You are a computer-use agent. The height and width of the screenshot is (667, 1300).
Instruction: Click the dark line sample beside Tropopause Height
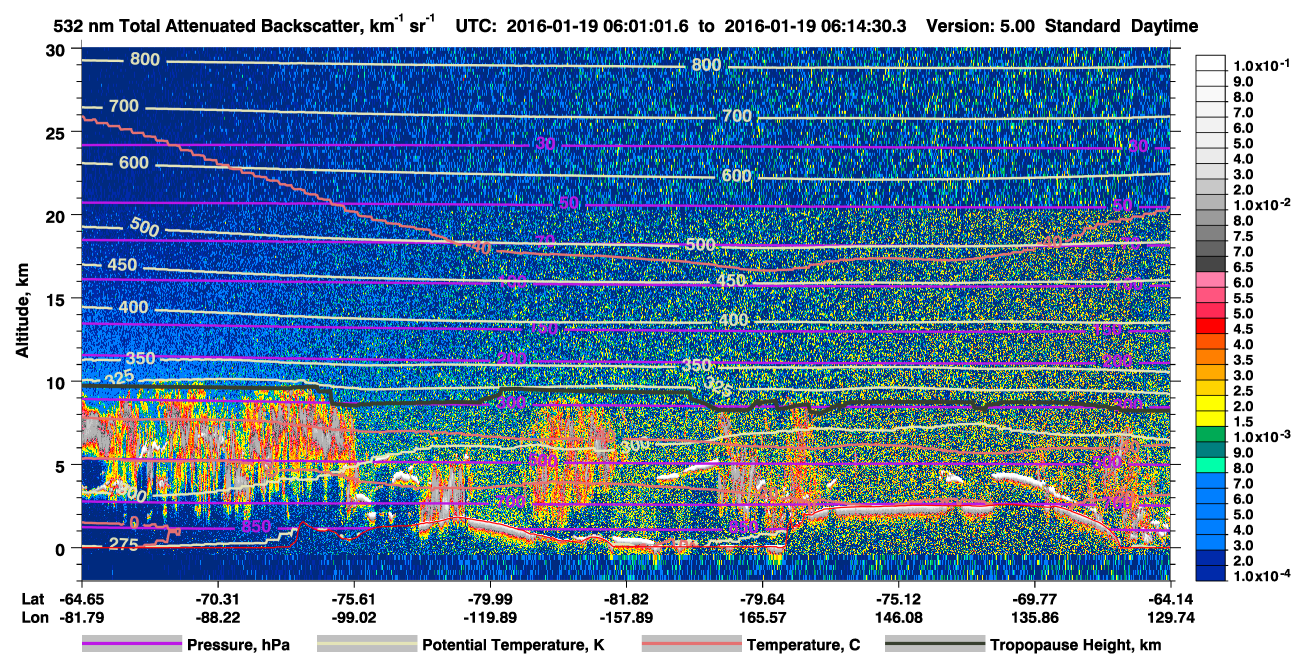coord(935,645)
